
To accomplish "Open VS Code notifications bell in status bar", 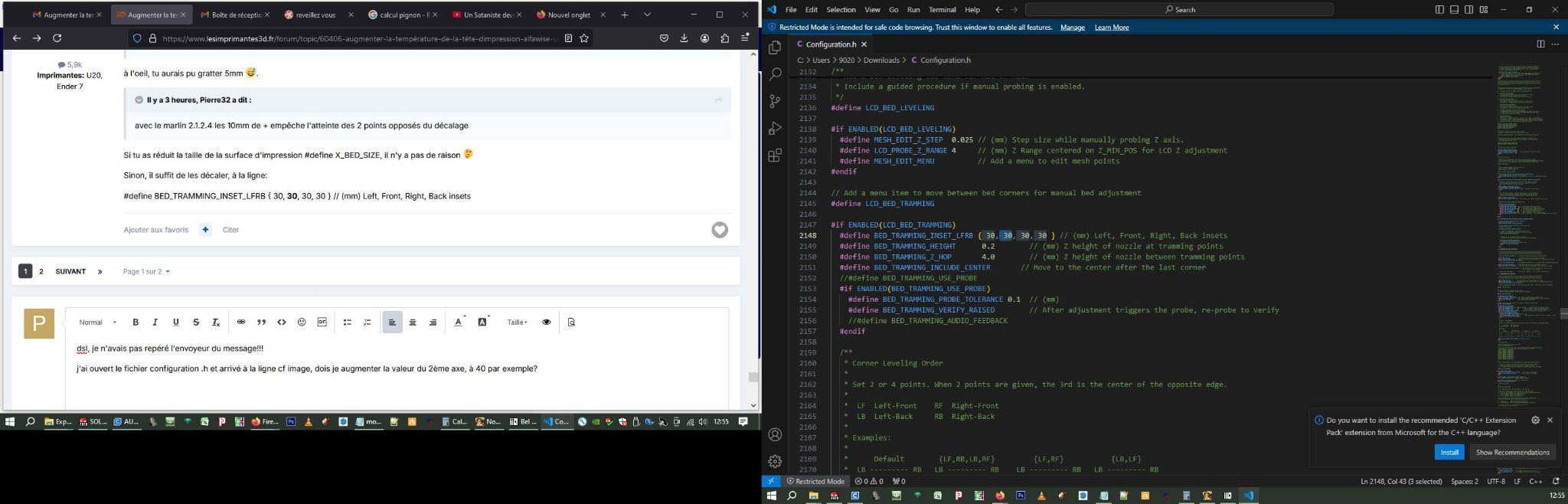I will [1556, 481].
